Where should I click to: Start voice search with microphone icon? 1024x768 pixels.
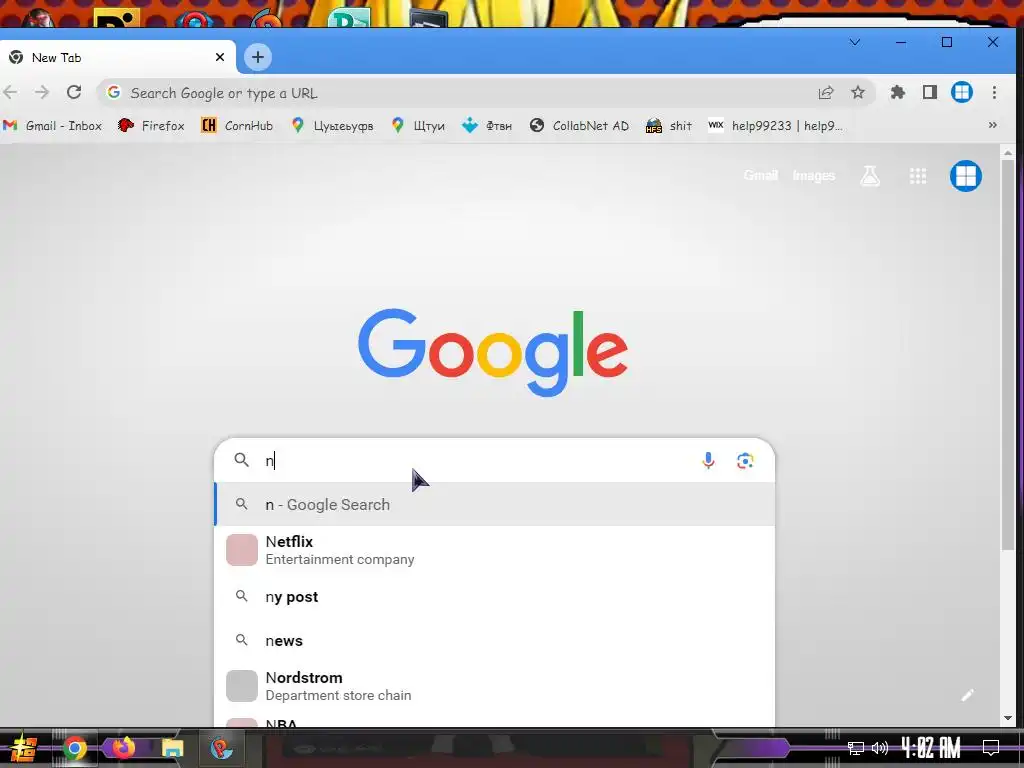coord(708,460)
